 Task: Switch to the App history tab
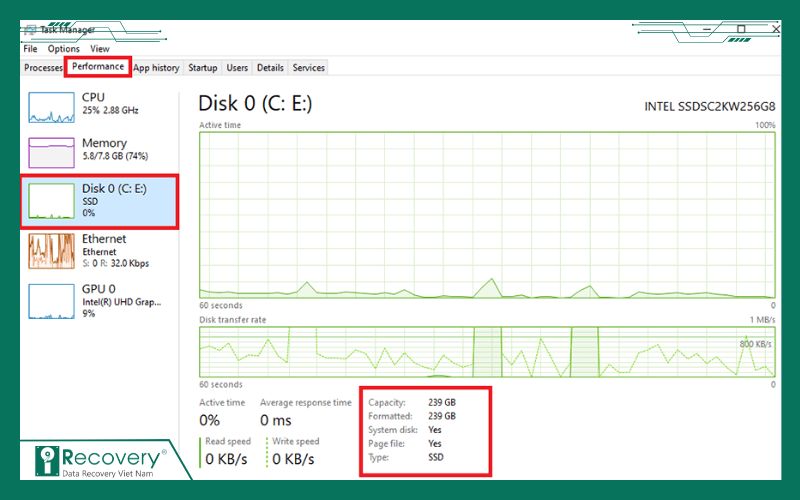pos(157,68)
